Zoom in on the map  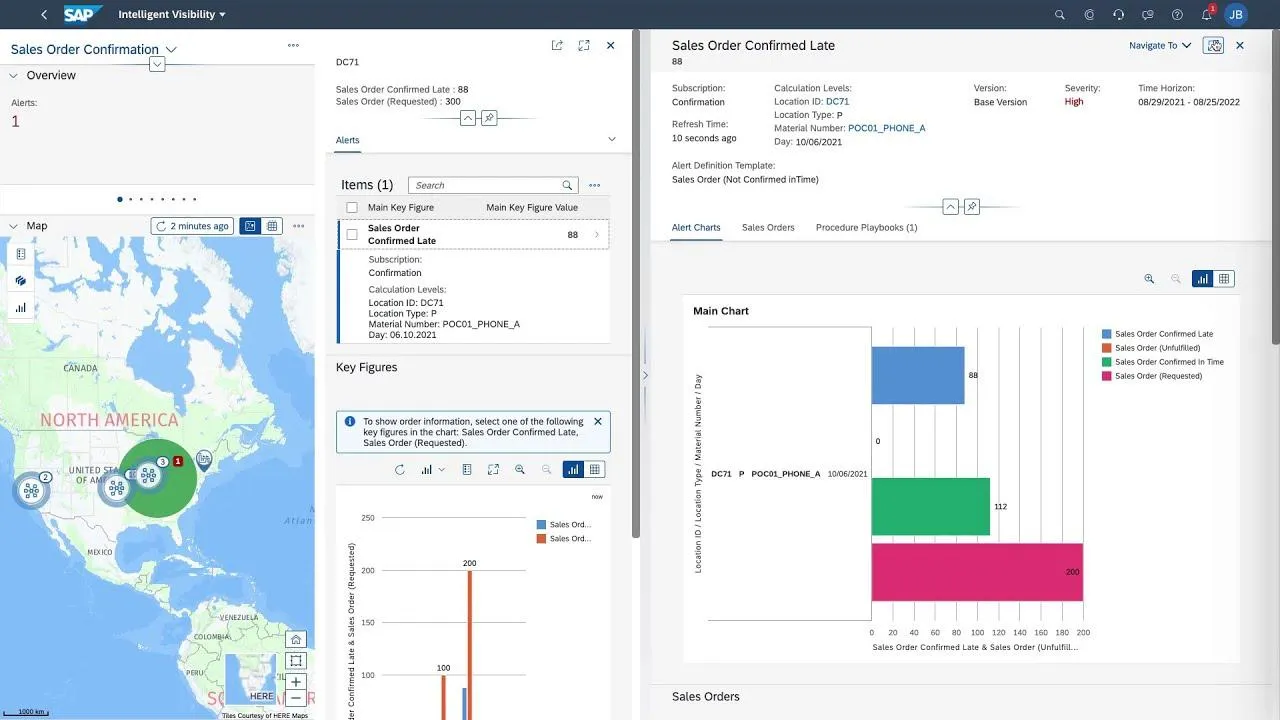coord(295,682)
